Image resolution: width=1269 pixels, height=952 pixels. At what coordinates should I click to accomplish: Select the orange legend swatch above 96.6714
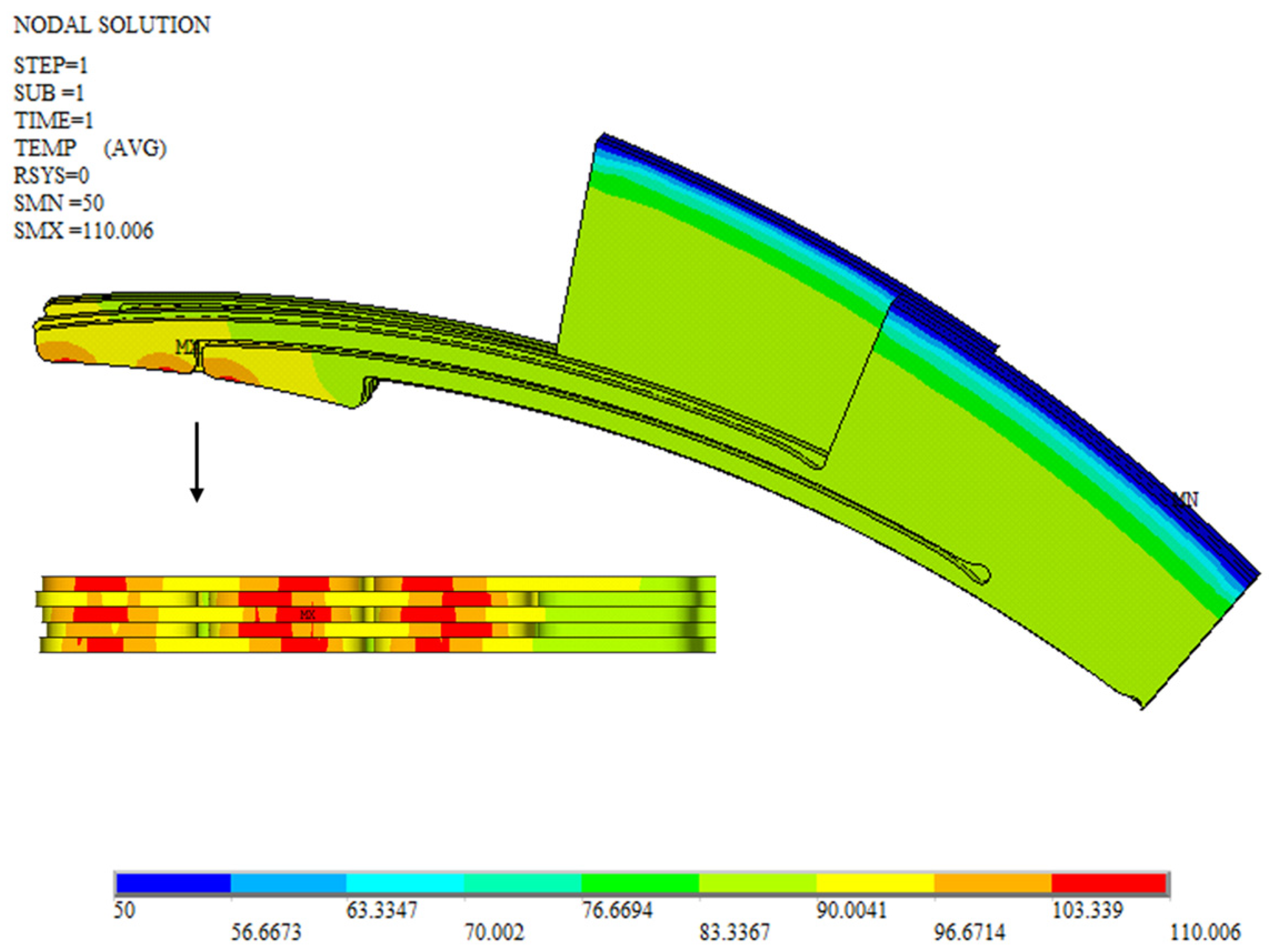click(x=992, y=883)
